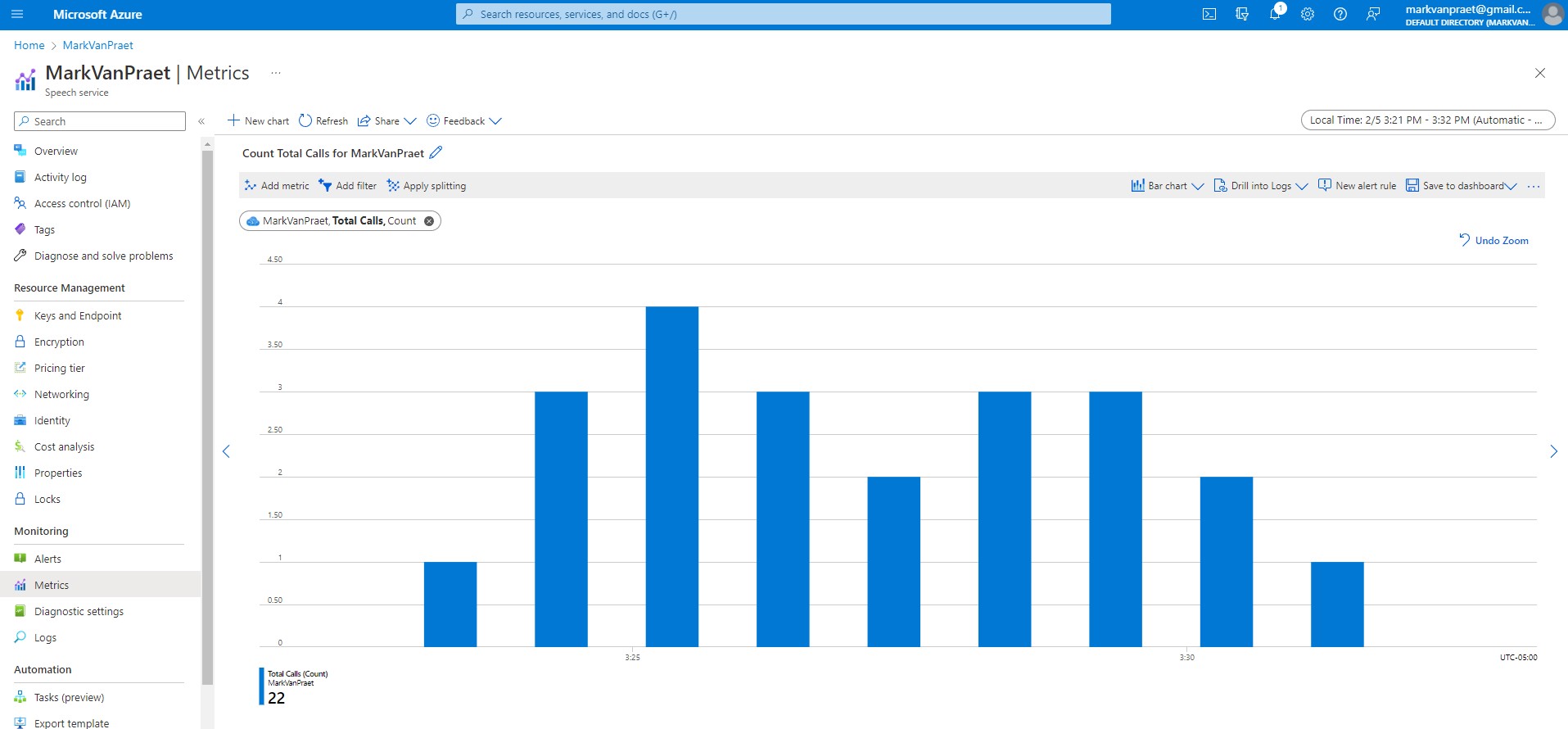The image size is (1568, 729).
Task: Go to Diagnostic settings page
Action: (79, 611)
